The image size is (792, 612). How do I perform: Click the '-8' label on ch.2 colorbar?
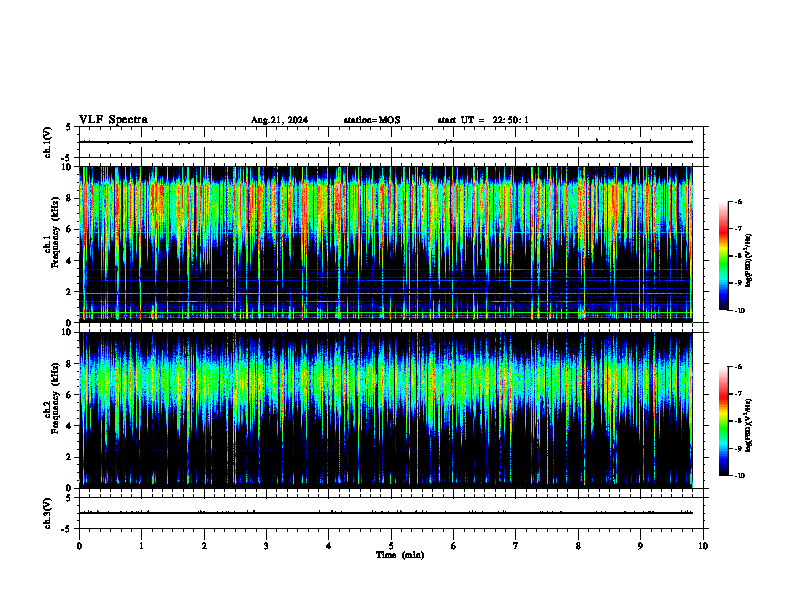738,421
